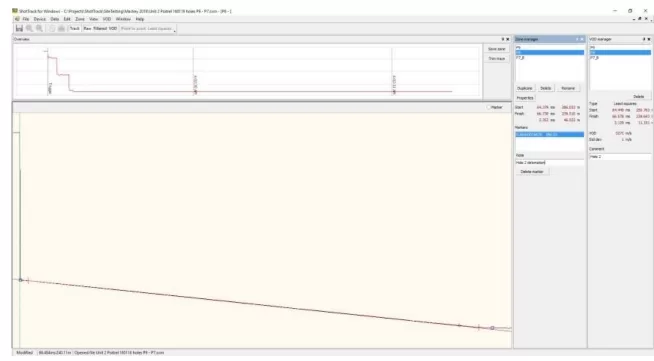Toggle the Marker radio option
This screenshot has width=654, height=361.
[x=488, y=107]
